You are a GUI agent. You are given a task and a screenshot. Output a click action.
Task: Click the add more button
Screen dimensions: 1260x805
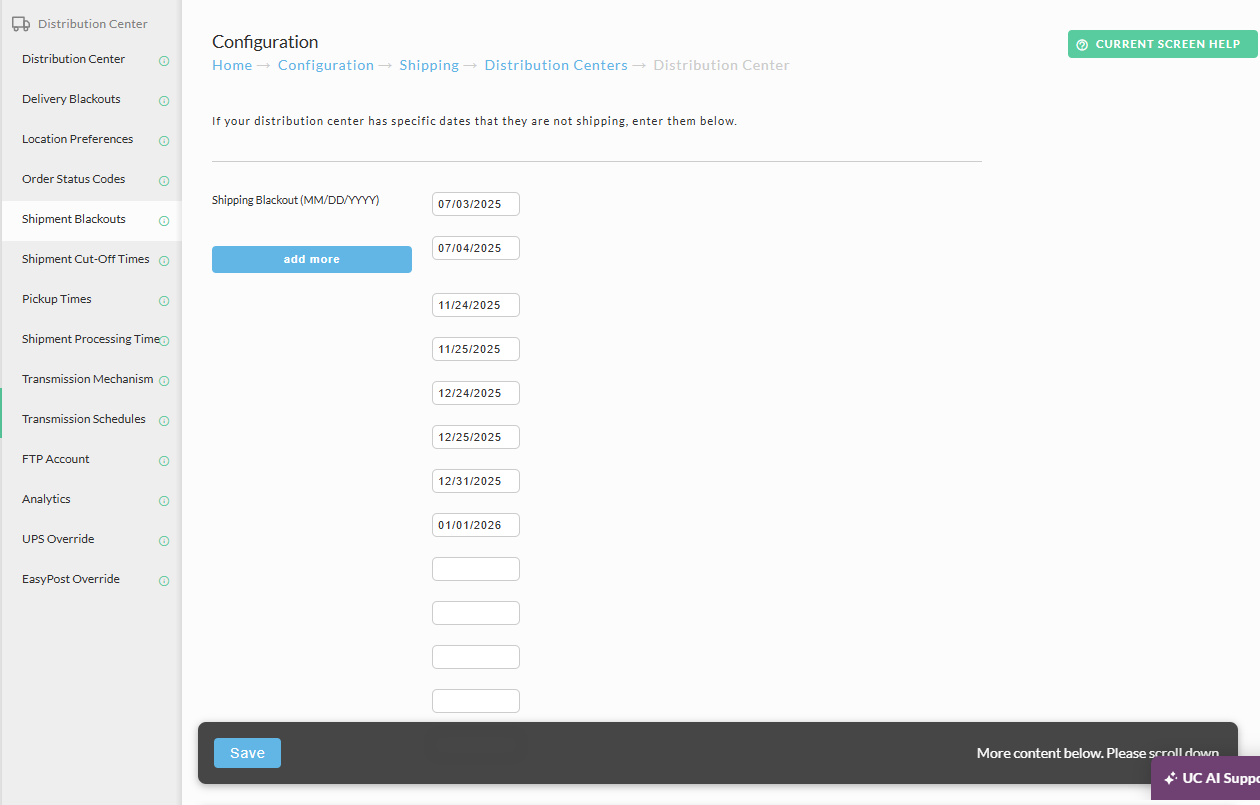tap(312, 259)
